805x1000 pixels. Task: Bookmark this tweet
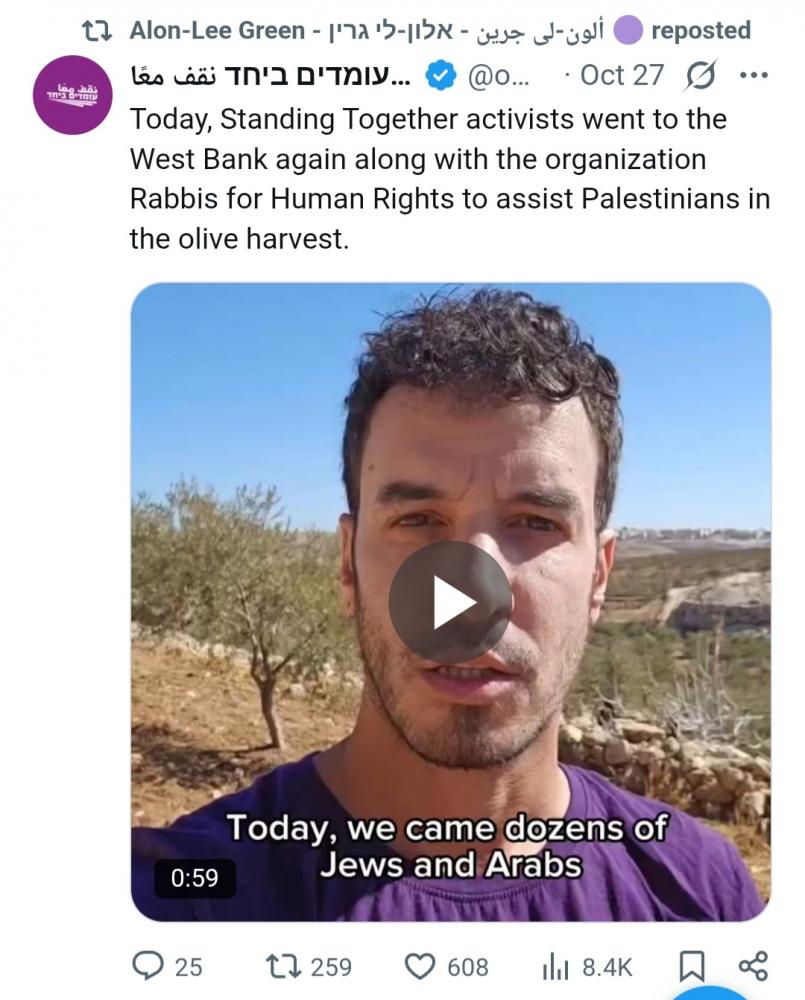point(692,966)
